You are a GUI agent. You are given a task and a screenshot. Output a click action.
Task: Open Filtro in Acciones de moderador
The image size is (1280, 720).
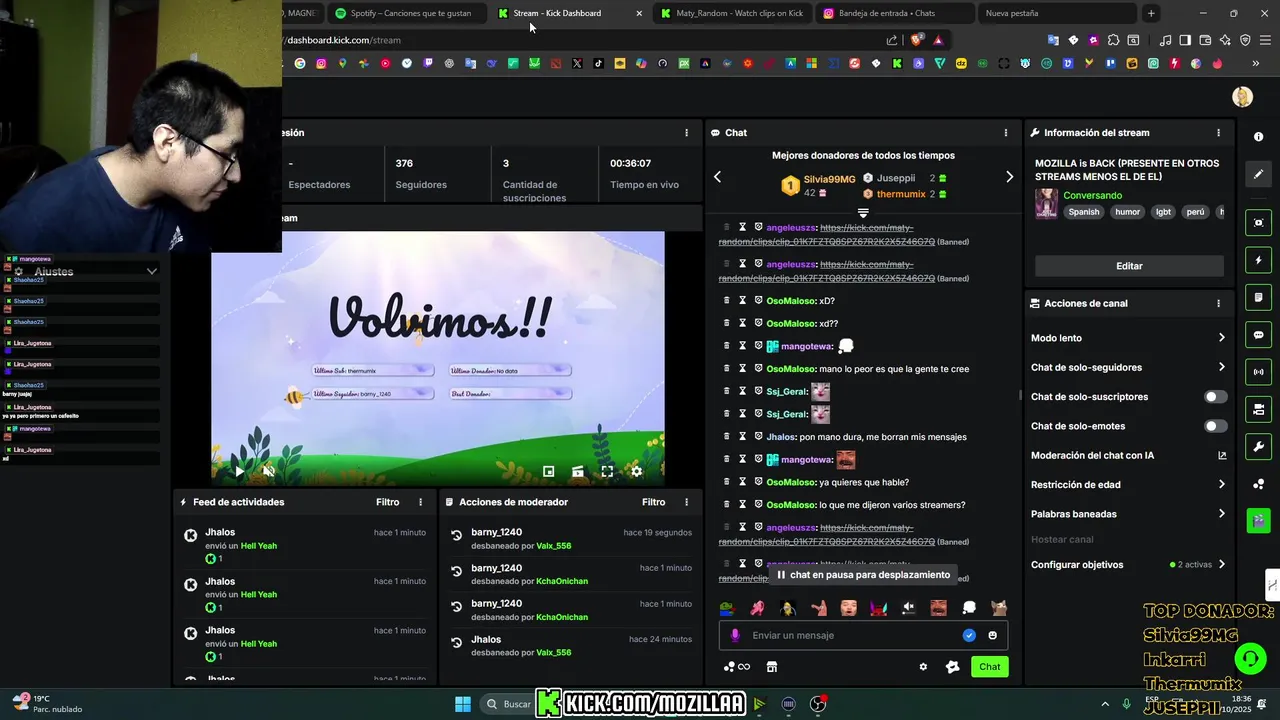(x=654, y=502)
